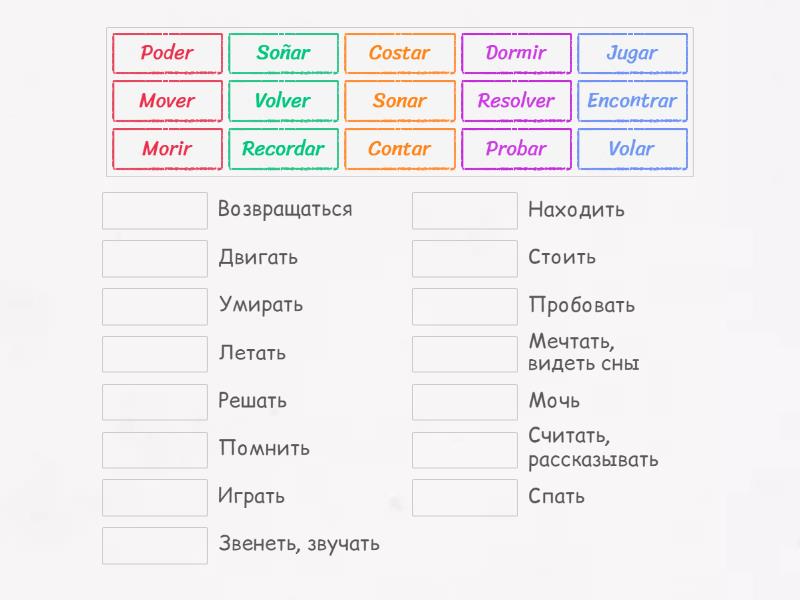Click the "Mover" verb card

(x=167, y=101)
